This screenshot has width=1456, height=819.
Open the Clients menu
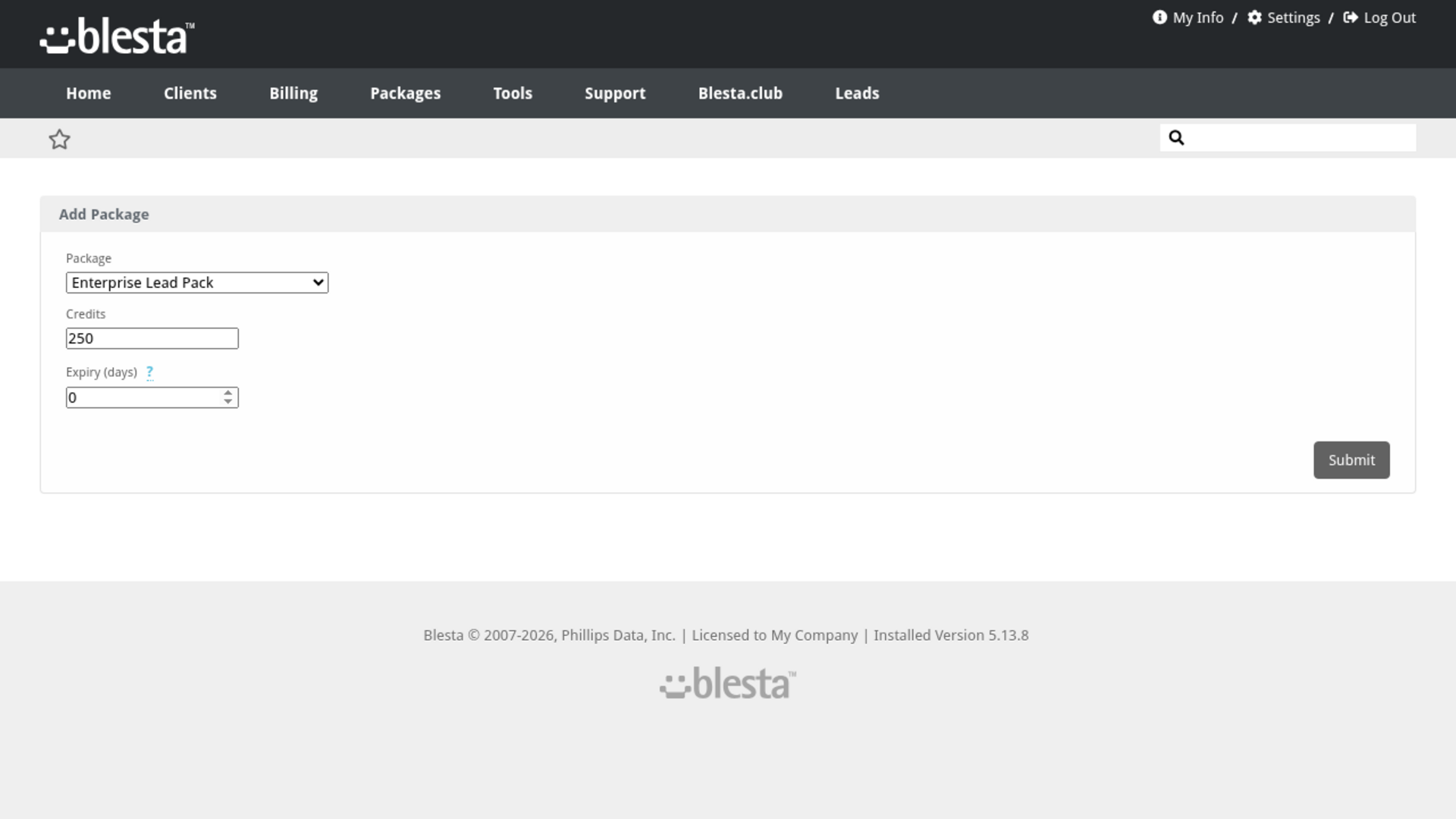coord(190,93)
